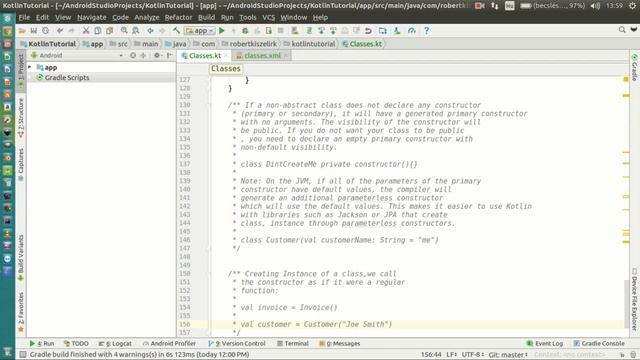
Task: Click the Replace toolbar icon
Action: pos(136,31)
